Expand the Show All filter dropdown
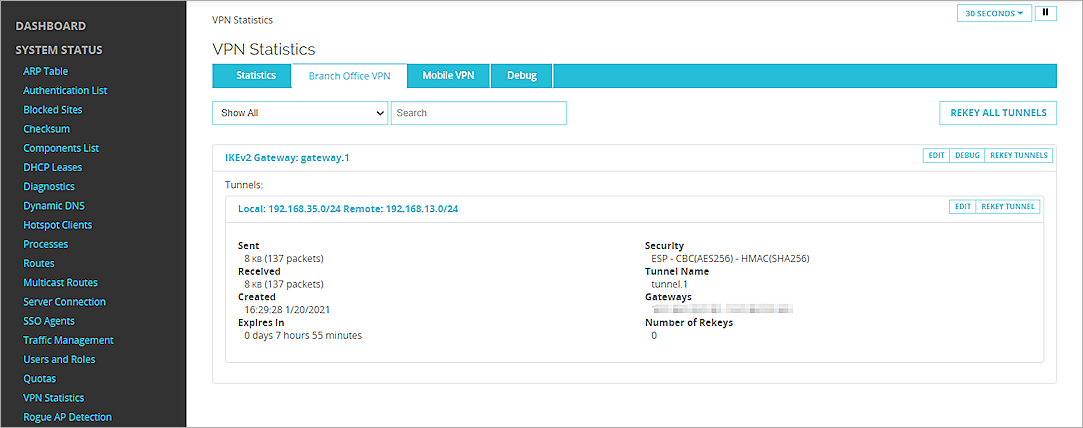 point(300,113)
